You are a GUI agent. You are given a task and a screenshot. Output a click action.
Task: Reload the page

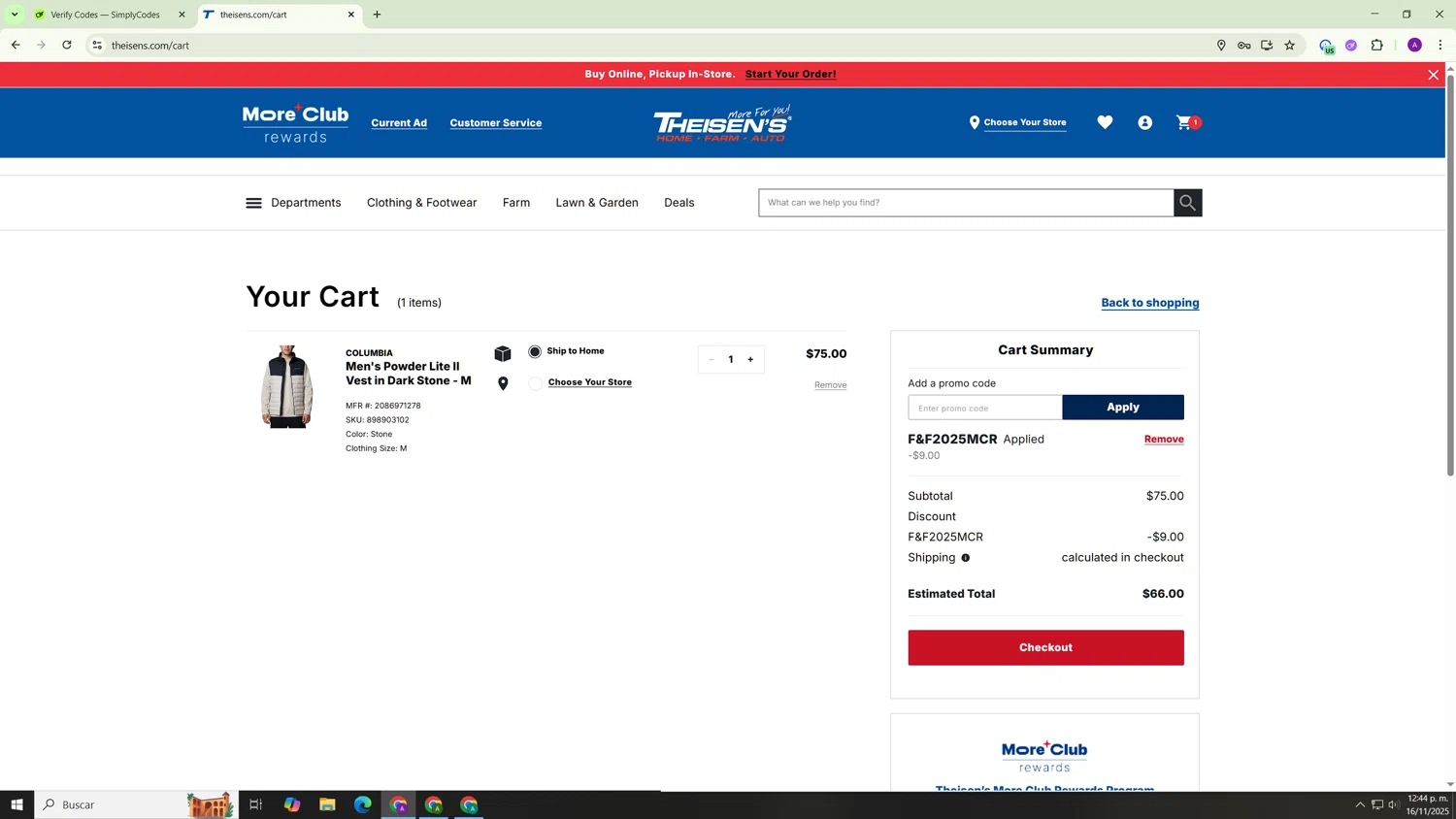67,46
